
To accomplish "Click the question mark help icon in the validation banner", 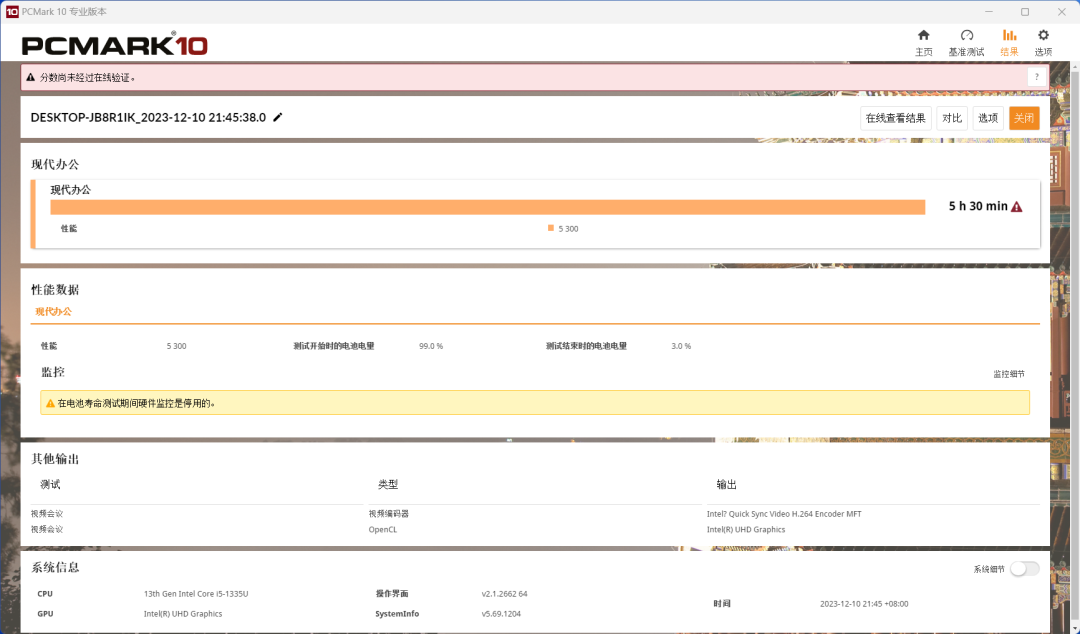I will [1037, 77].
